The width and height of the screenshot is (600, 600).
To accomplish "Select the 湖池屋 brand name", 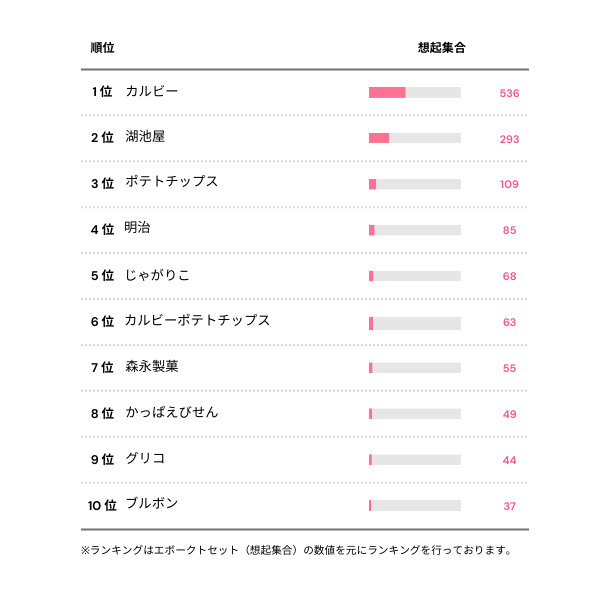I will [x=145, y=137].
